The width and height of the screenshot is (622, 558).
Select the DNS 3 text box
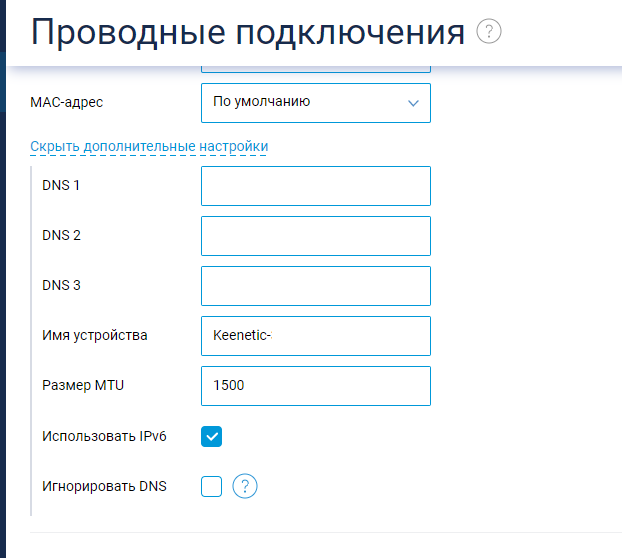click(x=315, y=285)
